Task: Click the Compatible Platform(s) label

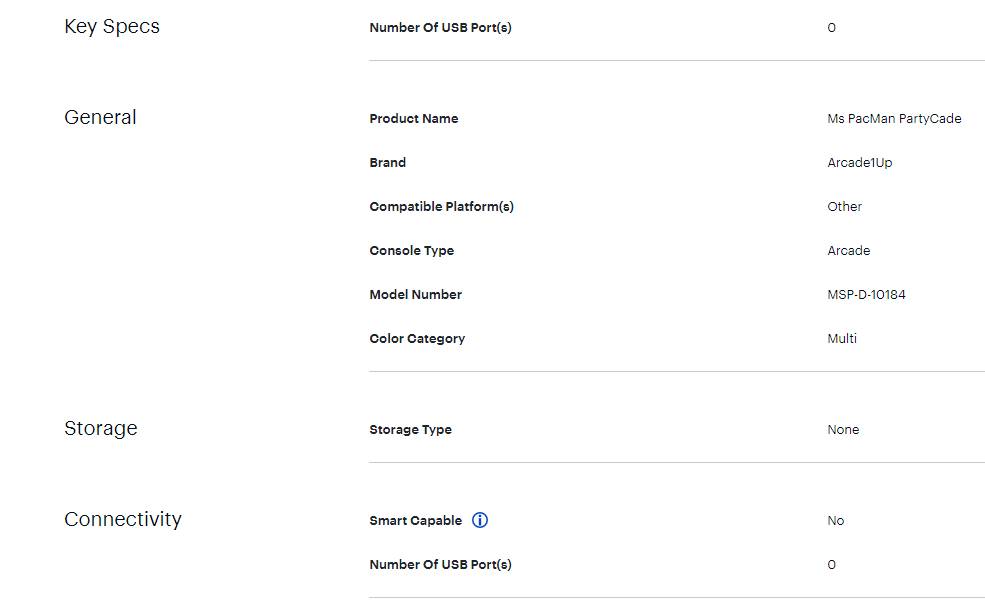Action: [441, 207]
